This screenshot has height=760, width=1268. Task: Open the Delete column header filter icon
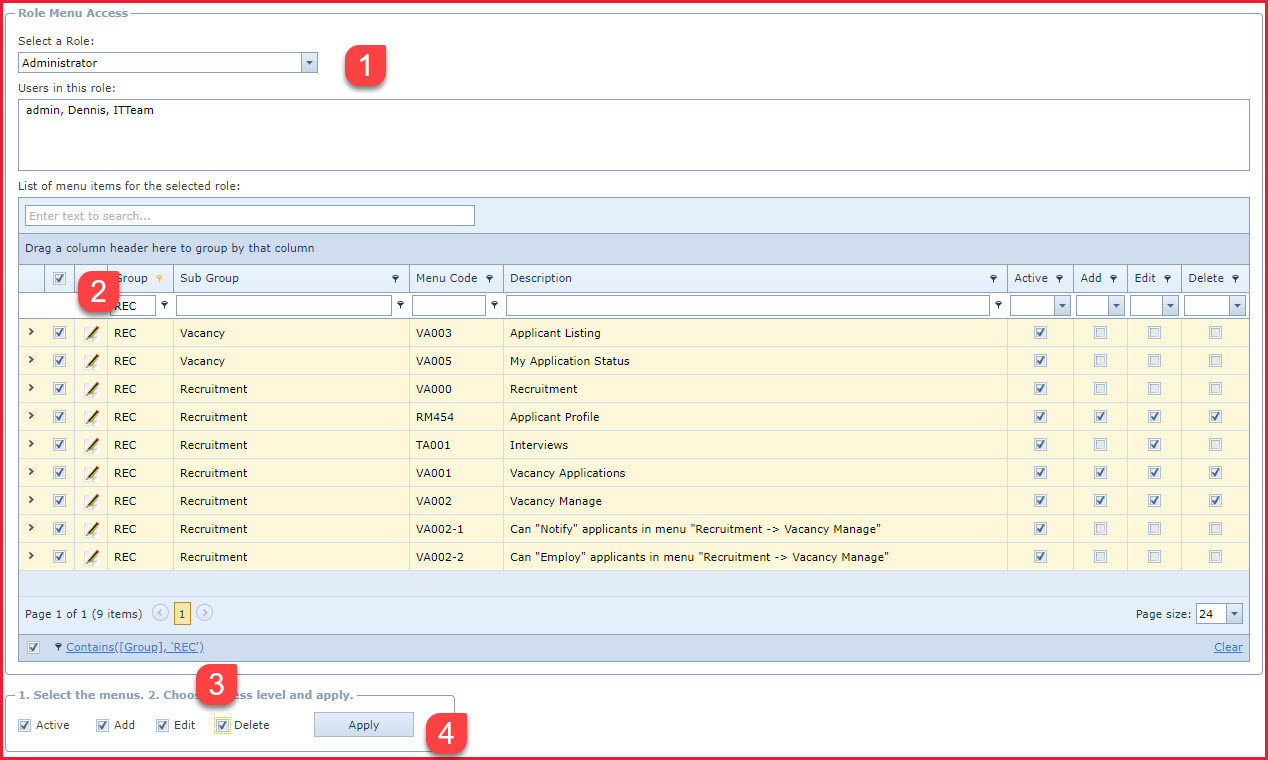point(1235,279)
